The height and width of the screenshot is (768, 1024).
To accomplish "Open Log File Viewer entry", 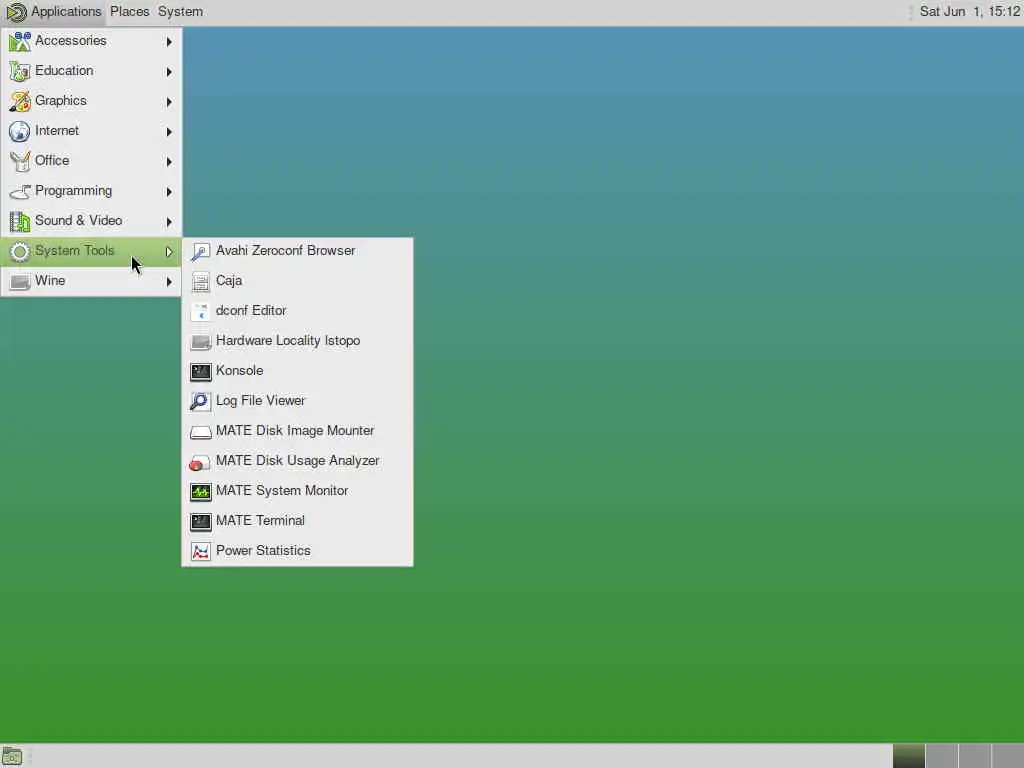I will [297, 402].
